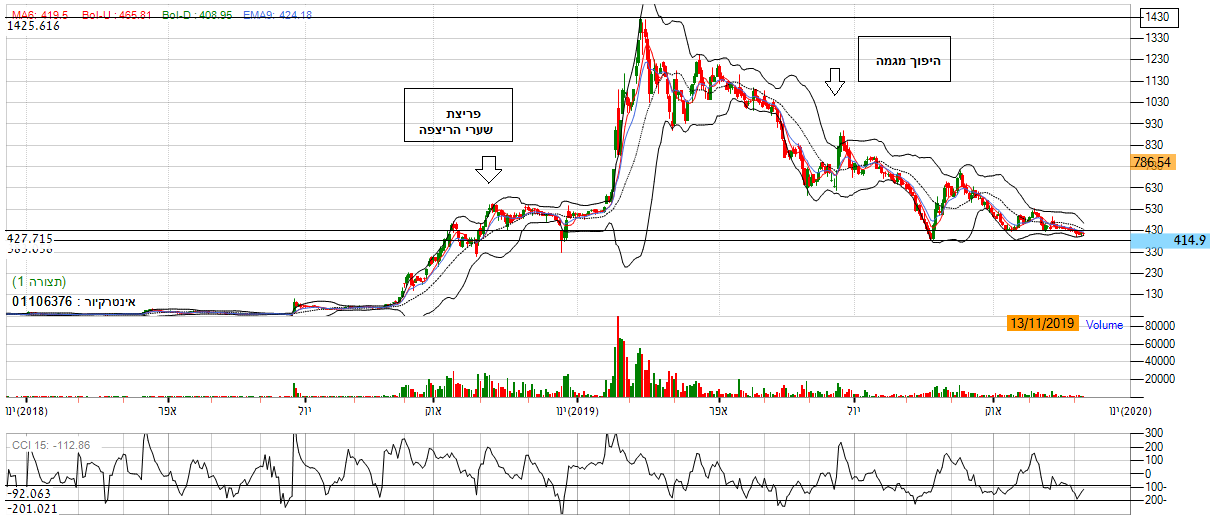1210x520 pixels.
Task: Click the down arrow under the פריצת שערי הריצפה box
Action: tap(488, 172)
